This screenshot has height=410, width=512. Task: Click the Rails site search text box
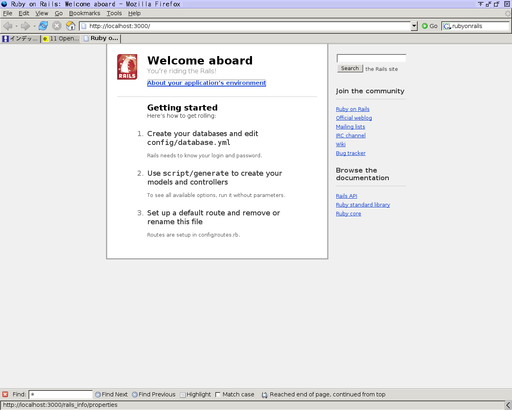371,58
